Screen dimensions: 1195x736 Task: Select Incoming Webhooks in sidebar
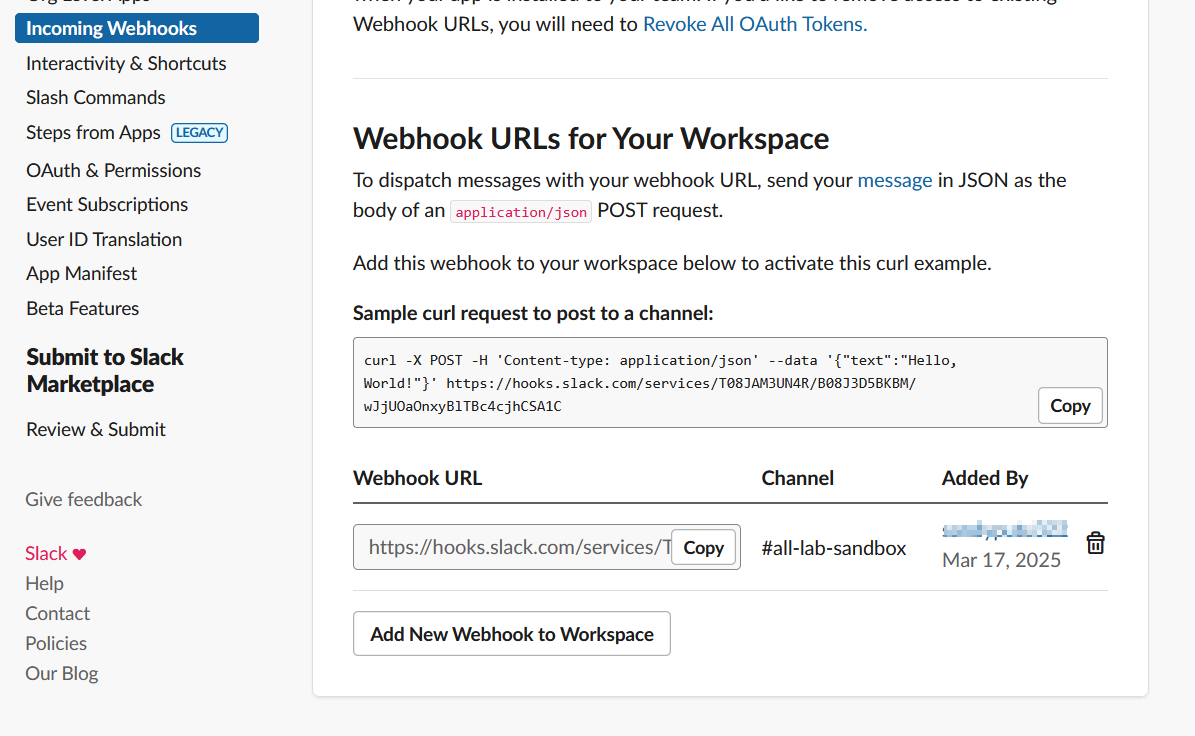tap(136, 28)
